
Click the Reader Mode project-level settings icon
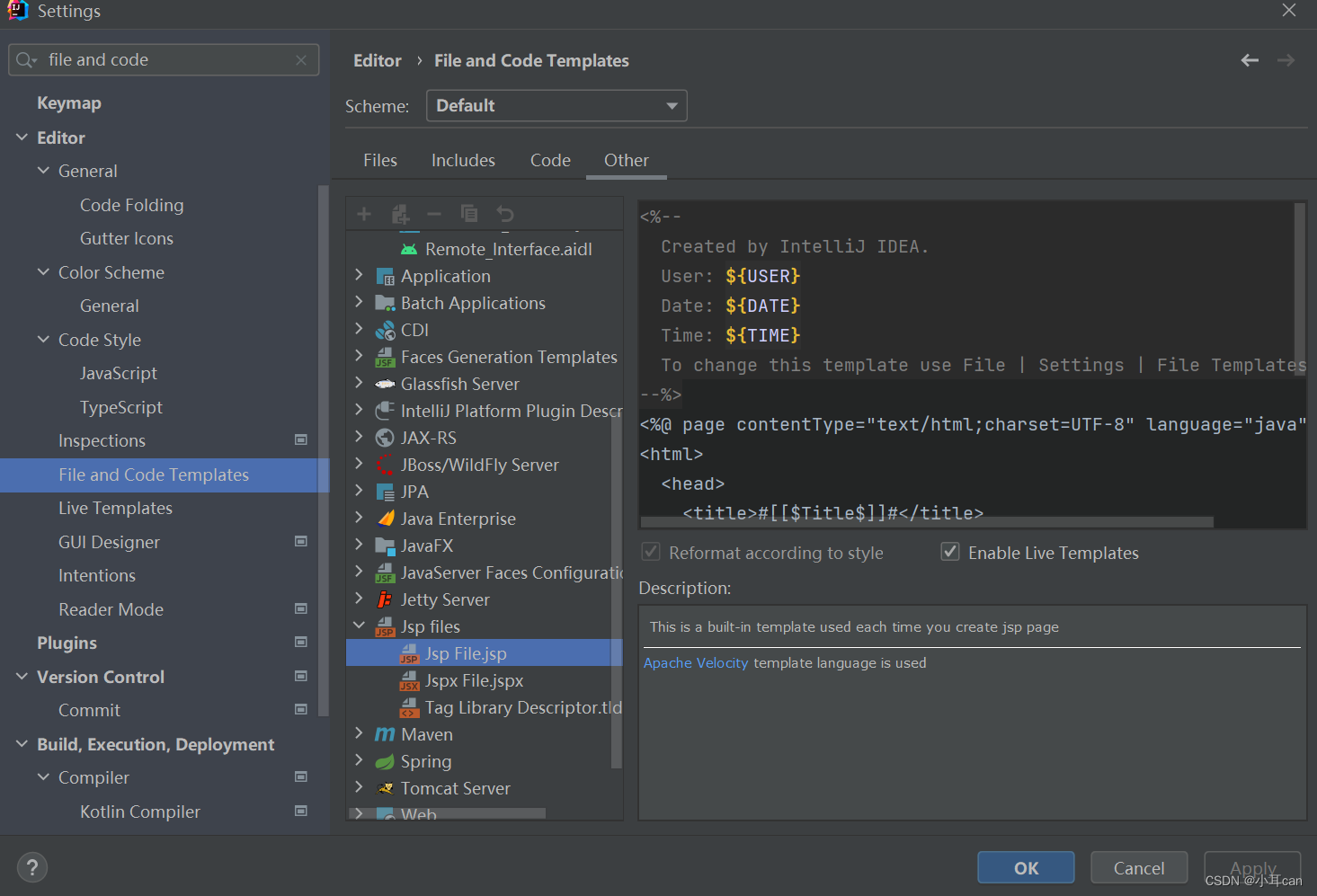(x=301, y=609)
